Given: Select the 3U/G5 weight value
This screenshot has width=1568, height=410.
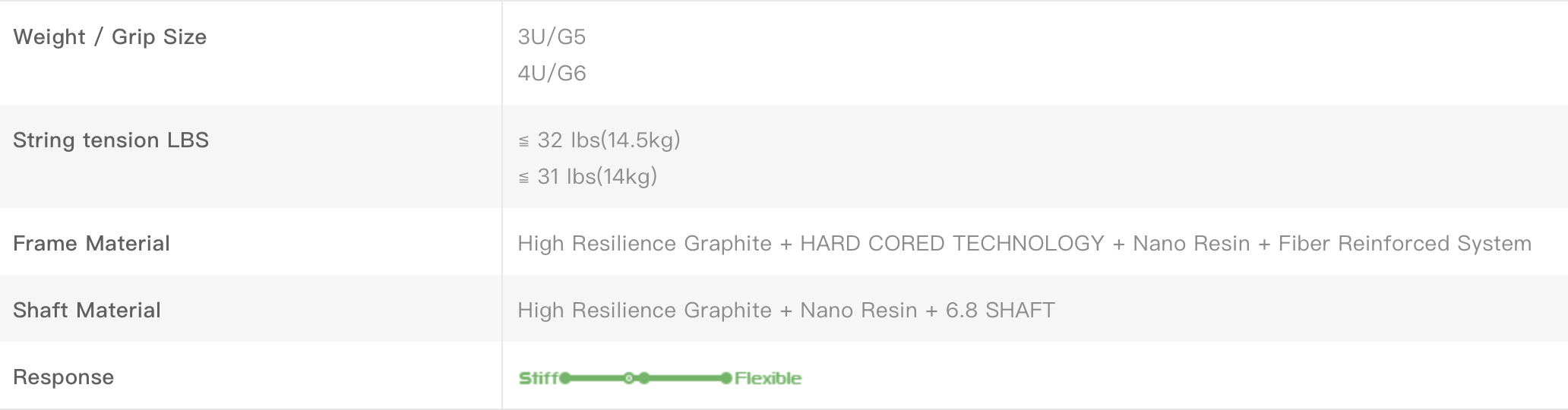Looking at the screenshot, I should coord(552,37).
